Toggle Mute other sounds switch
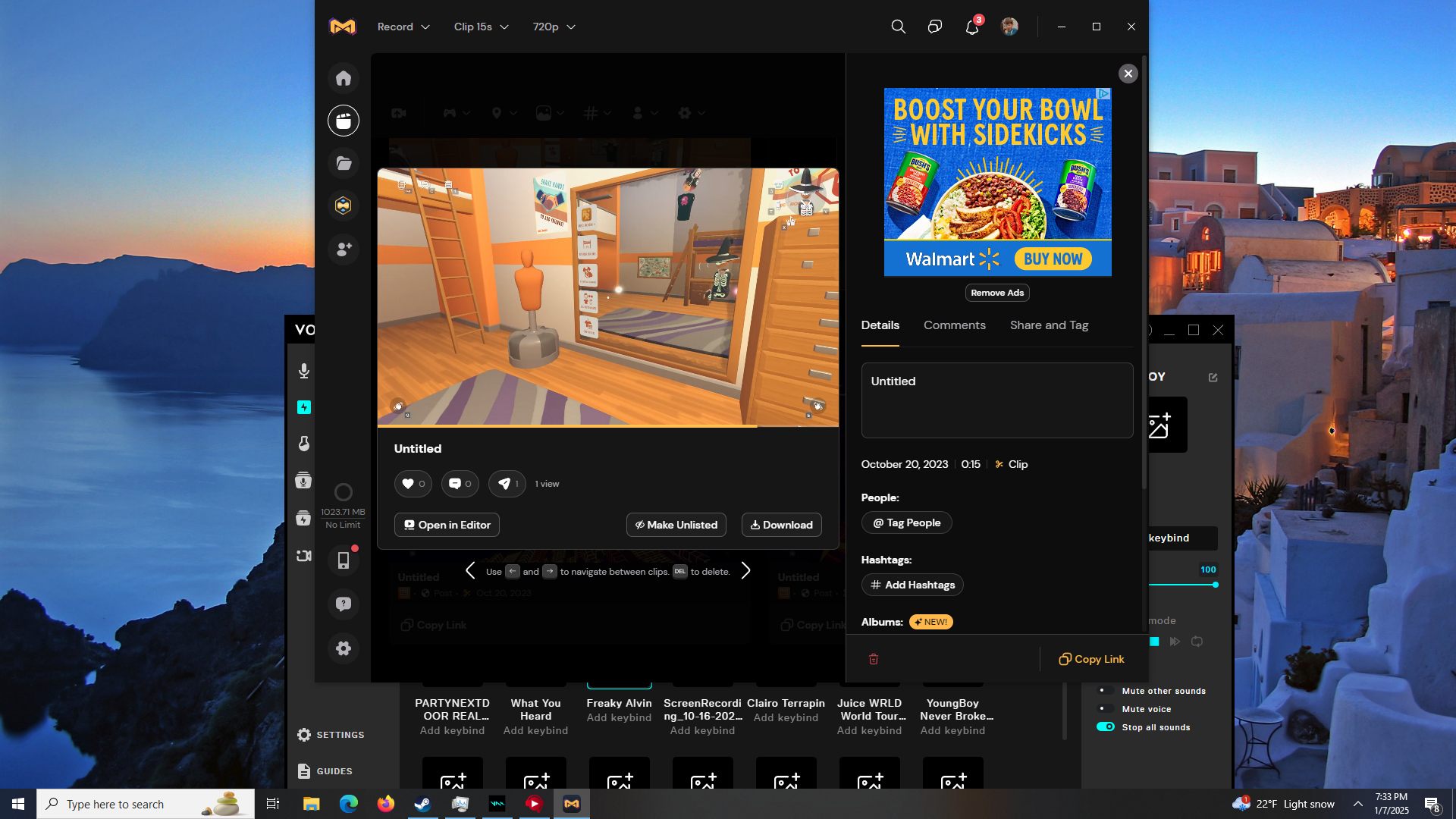The image size is (1456, 819). [1106, 691]
